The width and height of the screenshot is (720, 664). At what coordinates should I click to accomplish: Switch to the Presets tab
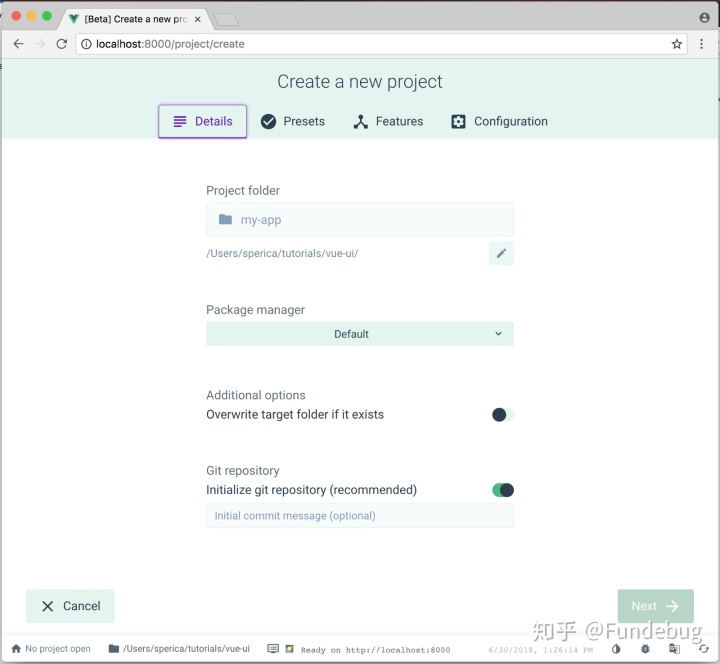click(293, 122)
